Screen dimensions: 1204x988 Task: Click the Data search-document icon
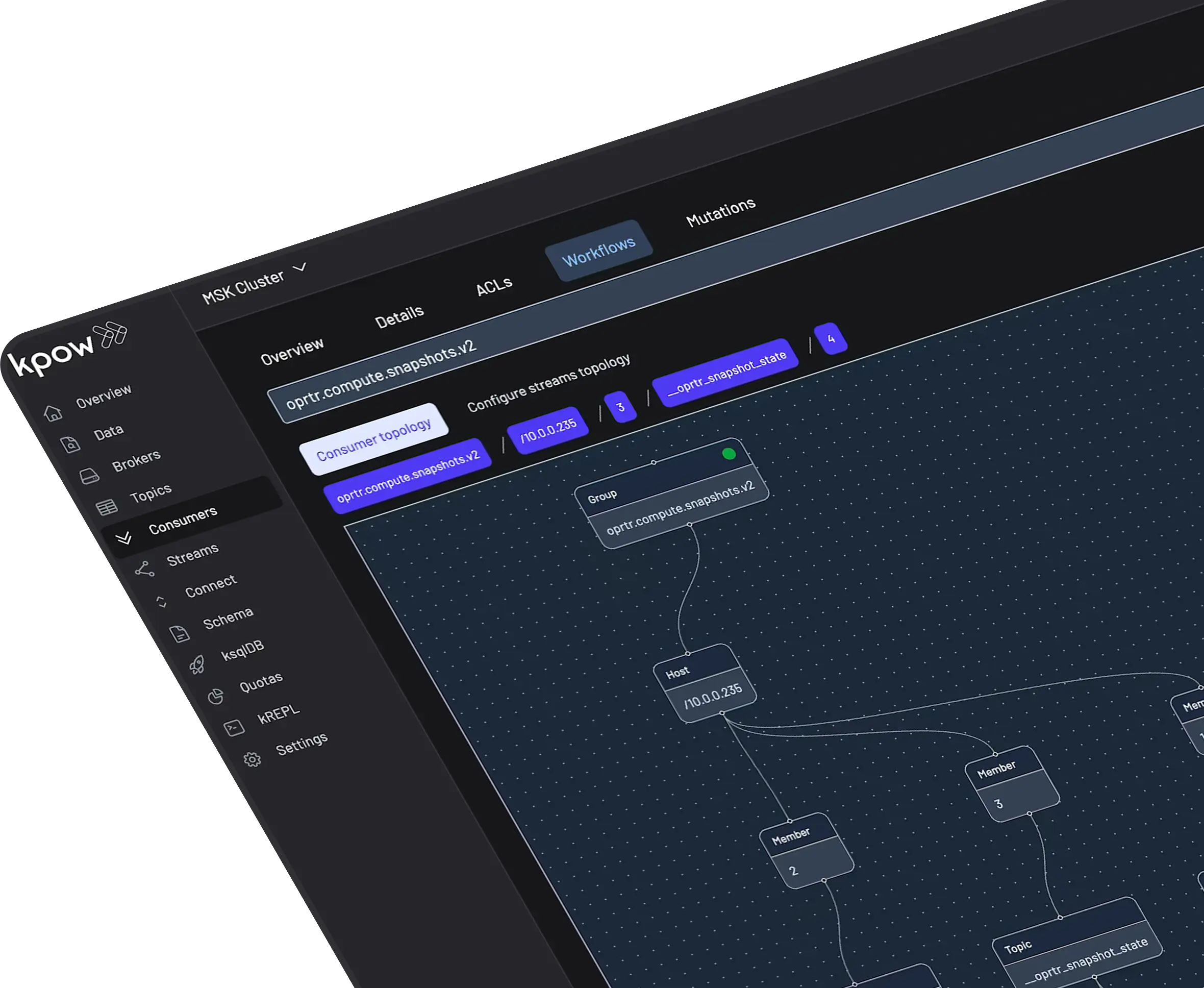point(70,444)
